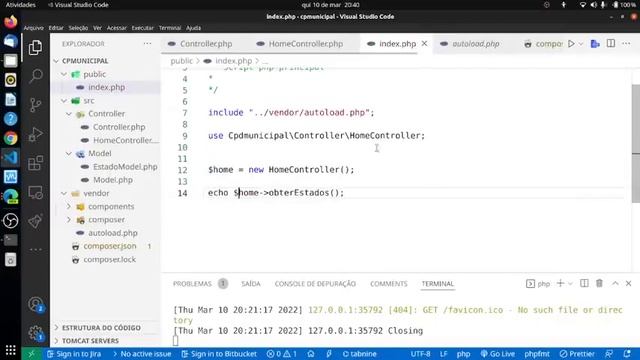Close the terminal panel
Image resolution: width=640 pixels, height=360 pixels.
click(x=629, y=283)
